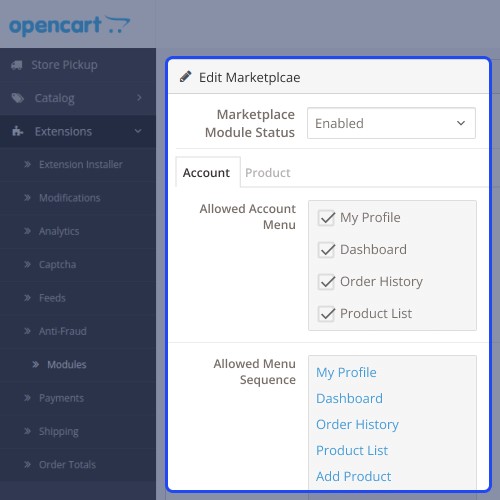Click the pencil icon beside Edit Marketplcae

pyautogui.click(x=185, y=77)
